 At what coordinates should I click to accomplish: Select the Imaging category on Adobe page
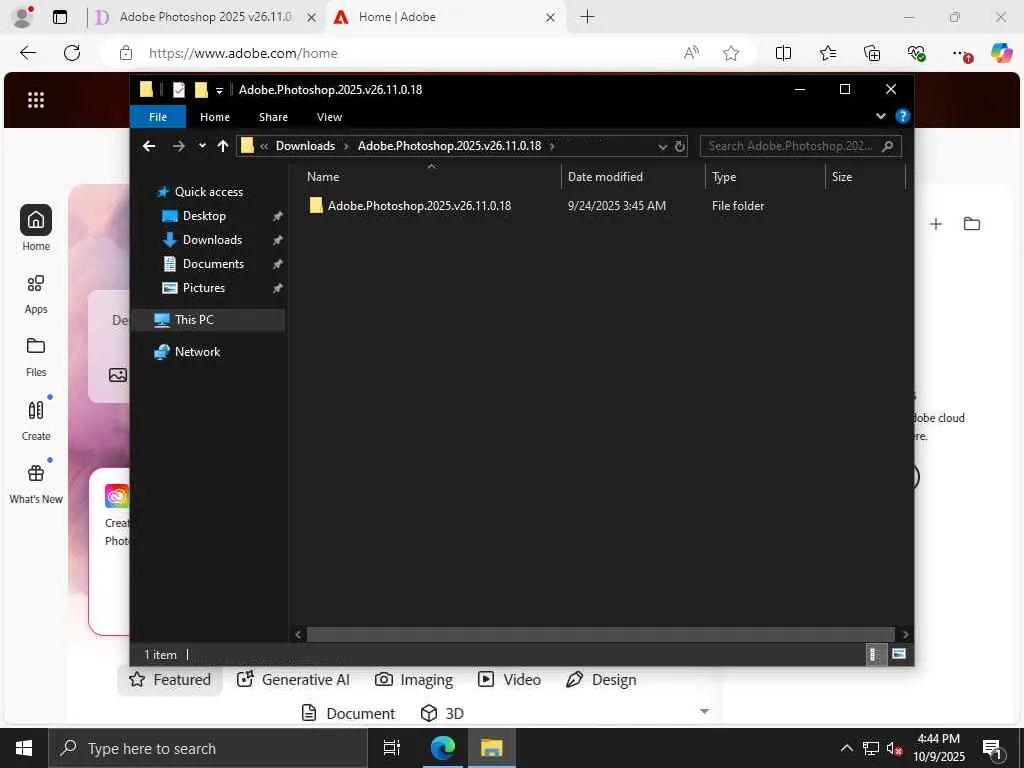tap(414, 680)
